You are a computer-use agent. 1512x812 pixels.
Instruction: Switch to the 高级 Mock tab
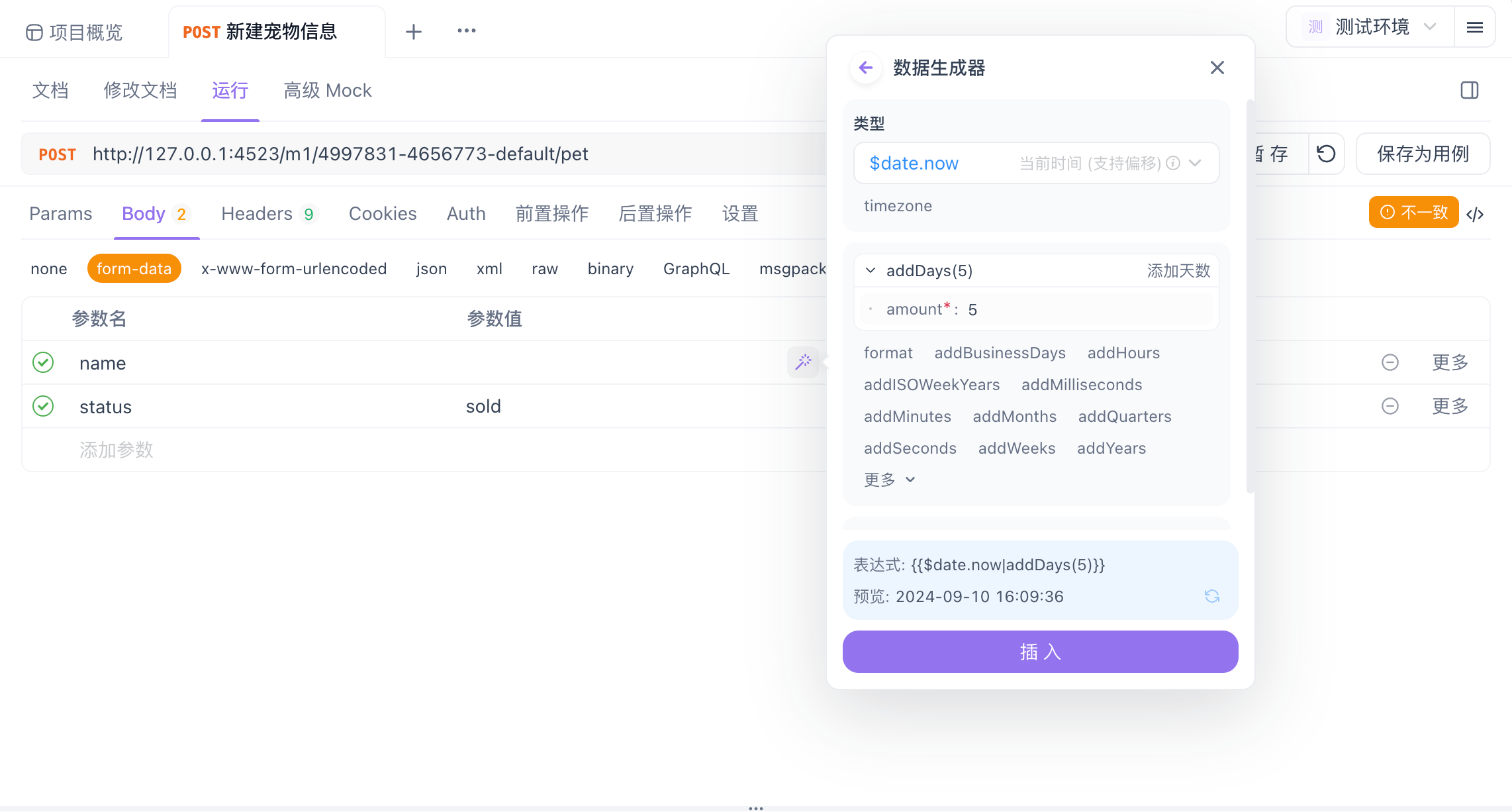point(326,90)
